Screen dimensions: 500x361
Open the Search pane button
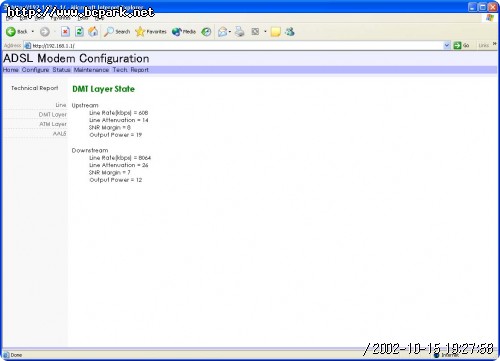tap(117, 32)
